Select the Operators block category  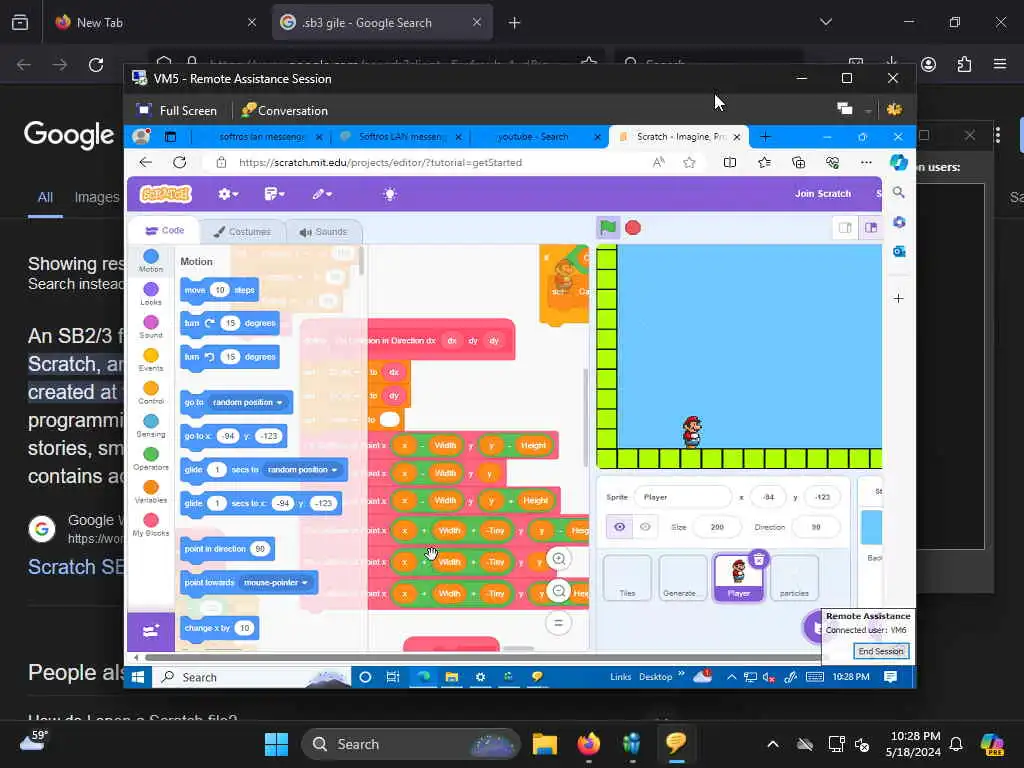151,458
